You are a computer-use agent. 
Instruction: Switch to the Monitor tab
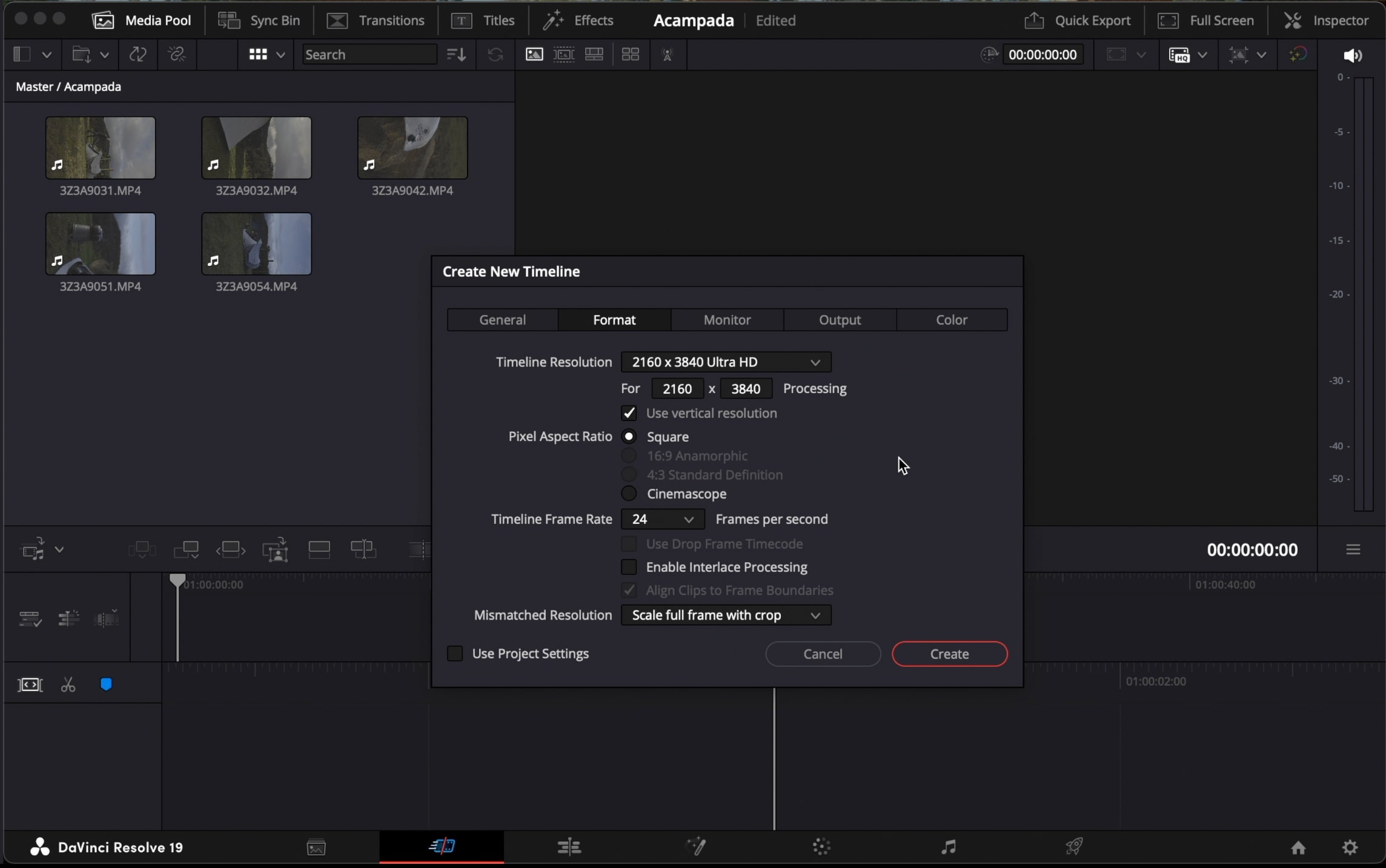[x=727, y=320]
